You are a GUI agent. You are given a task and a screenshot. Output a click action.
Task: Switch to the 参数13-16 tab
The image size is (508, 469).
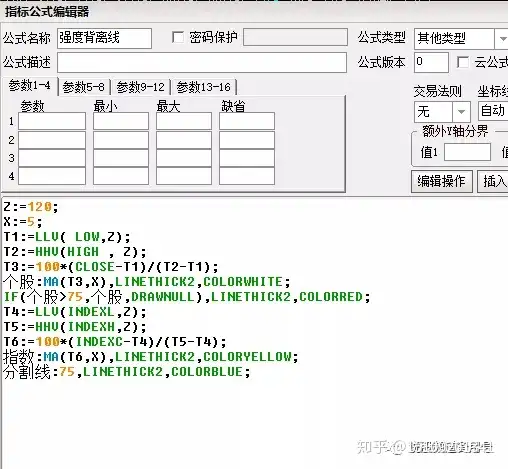click(x=203, y=87)
